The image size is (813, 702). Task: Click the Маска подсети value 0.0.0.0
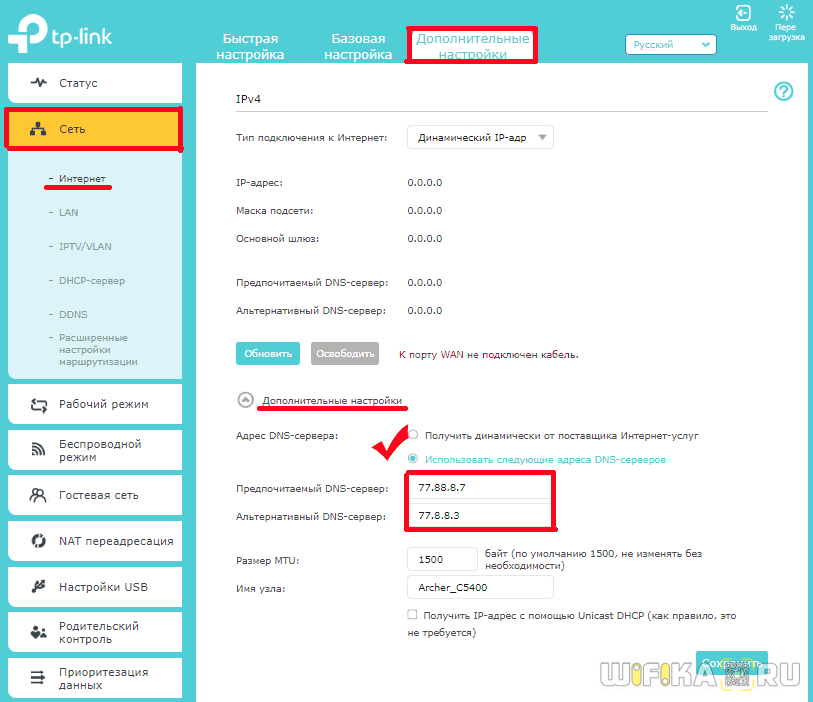pos(425,210)
